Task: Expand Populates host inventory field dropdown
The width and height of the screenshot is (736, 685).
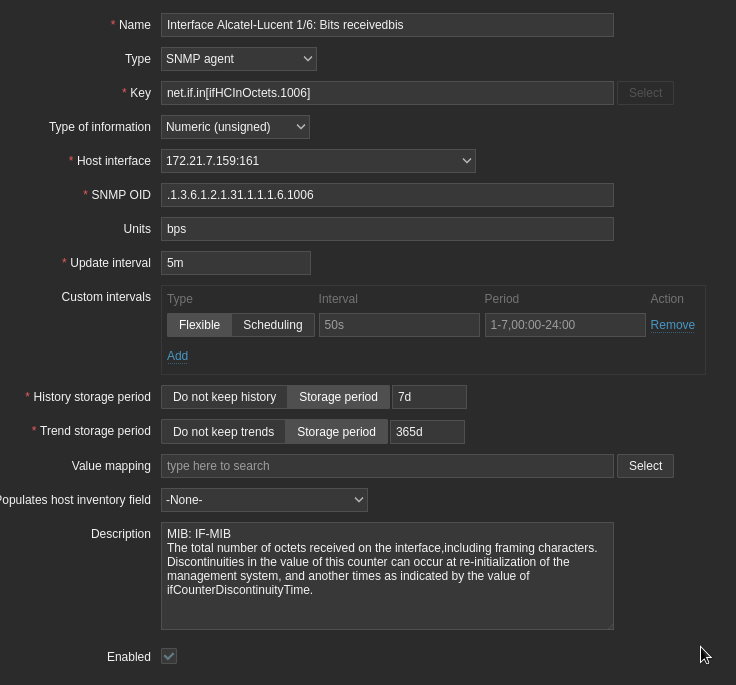Action: pyautogui.click(x=264, y=500)
